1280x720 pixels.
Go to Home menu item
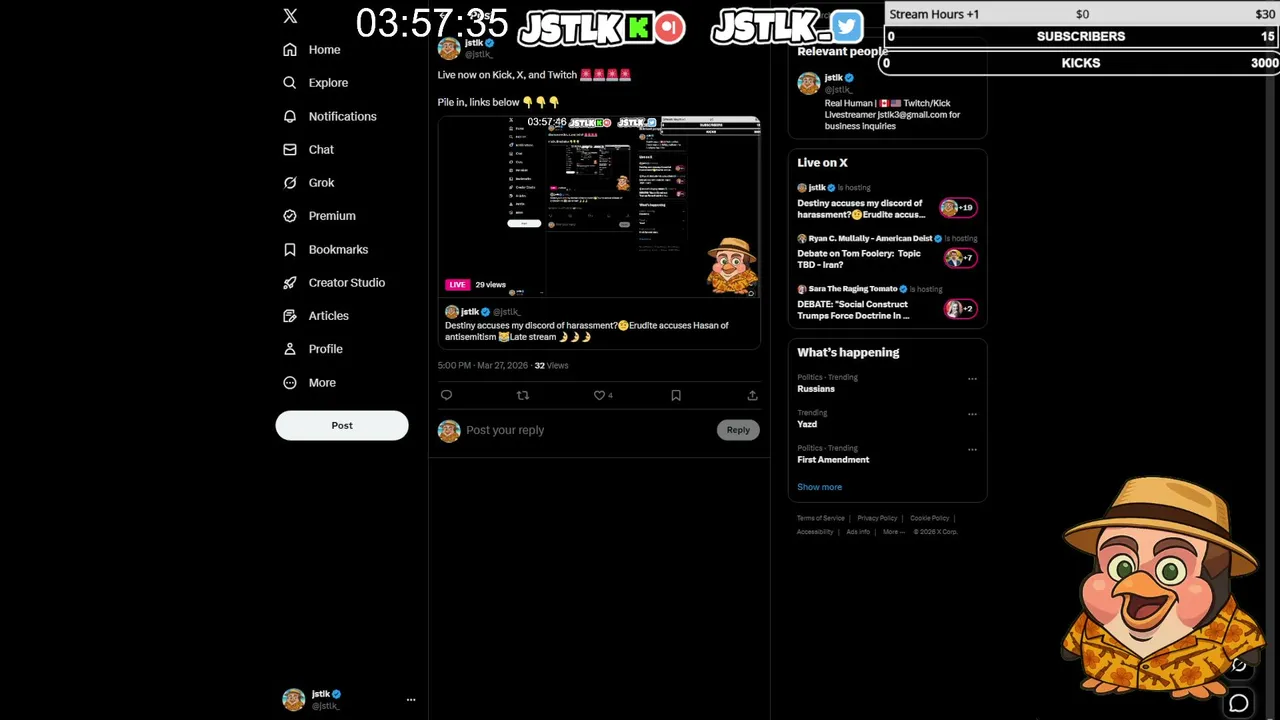(x=324, y=50)
